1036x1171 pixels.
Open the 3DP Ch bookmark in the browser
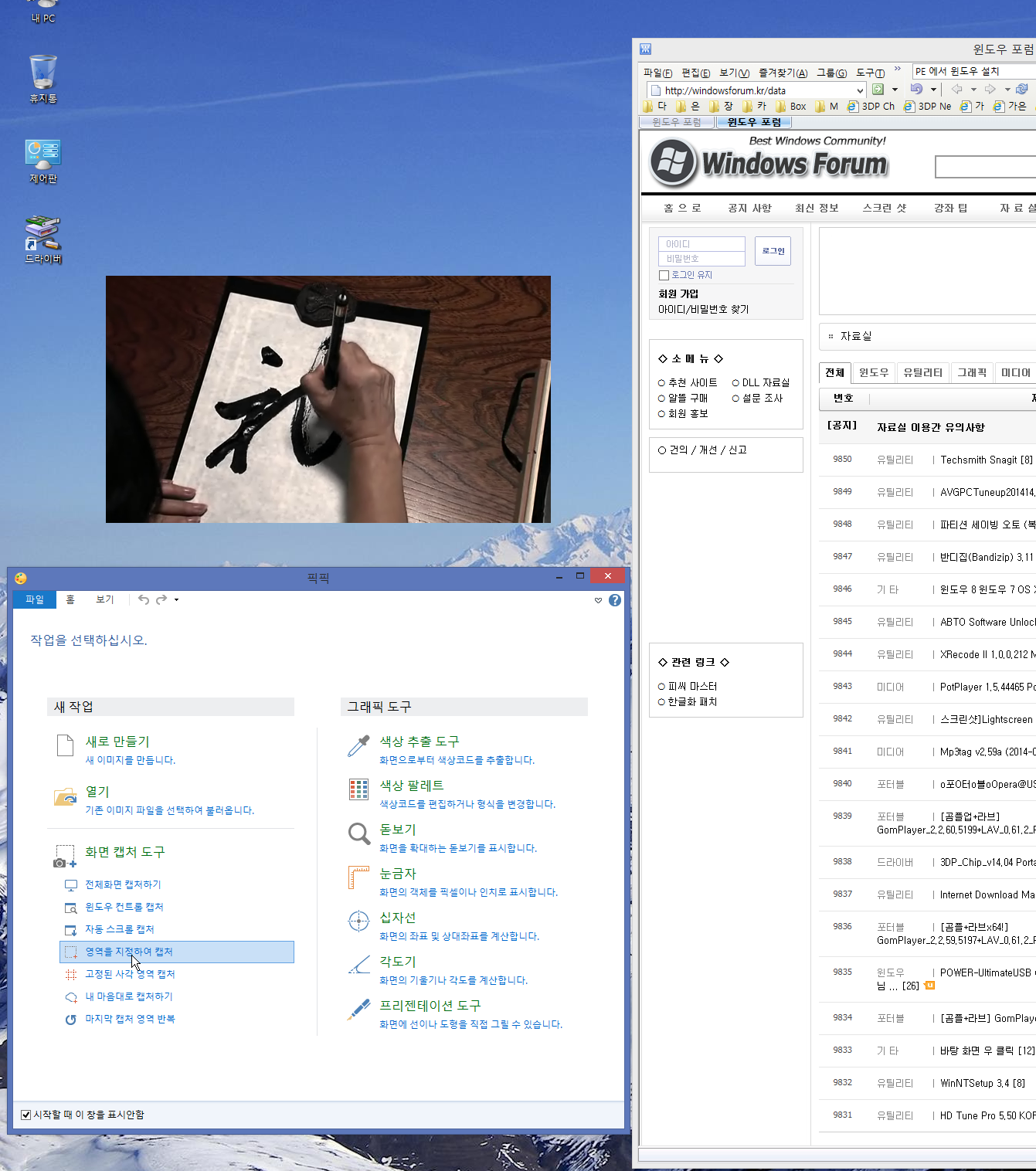(x=871, y=107)
